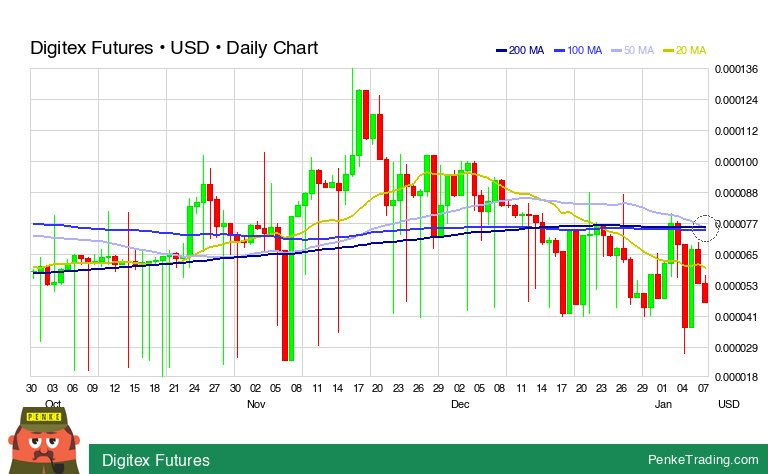Click the USD currency label under the axis

tap(728, 404)
